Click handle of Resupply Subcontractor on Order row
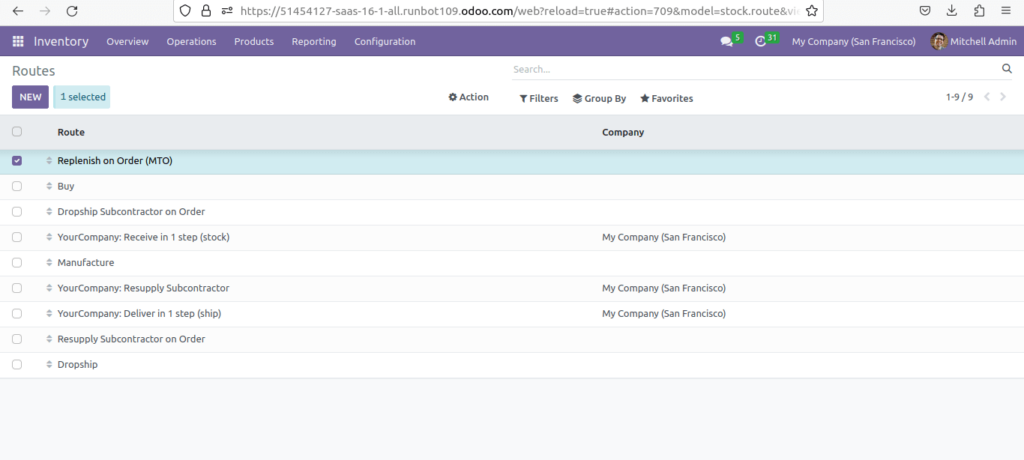 [x=49, y=339]
